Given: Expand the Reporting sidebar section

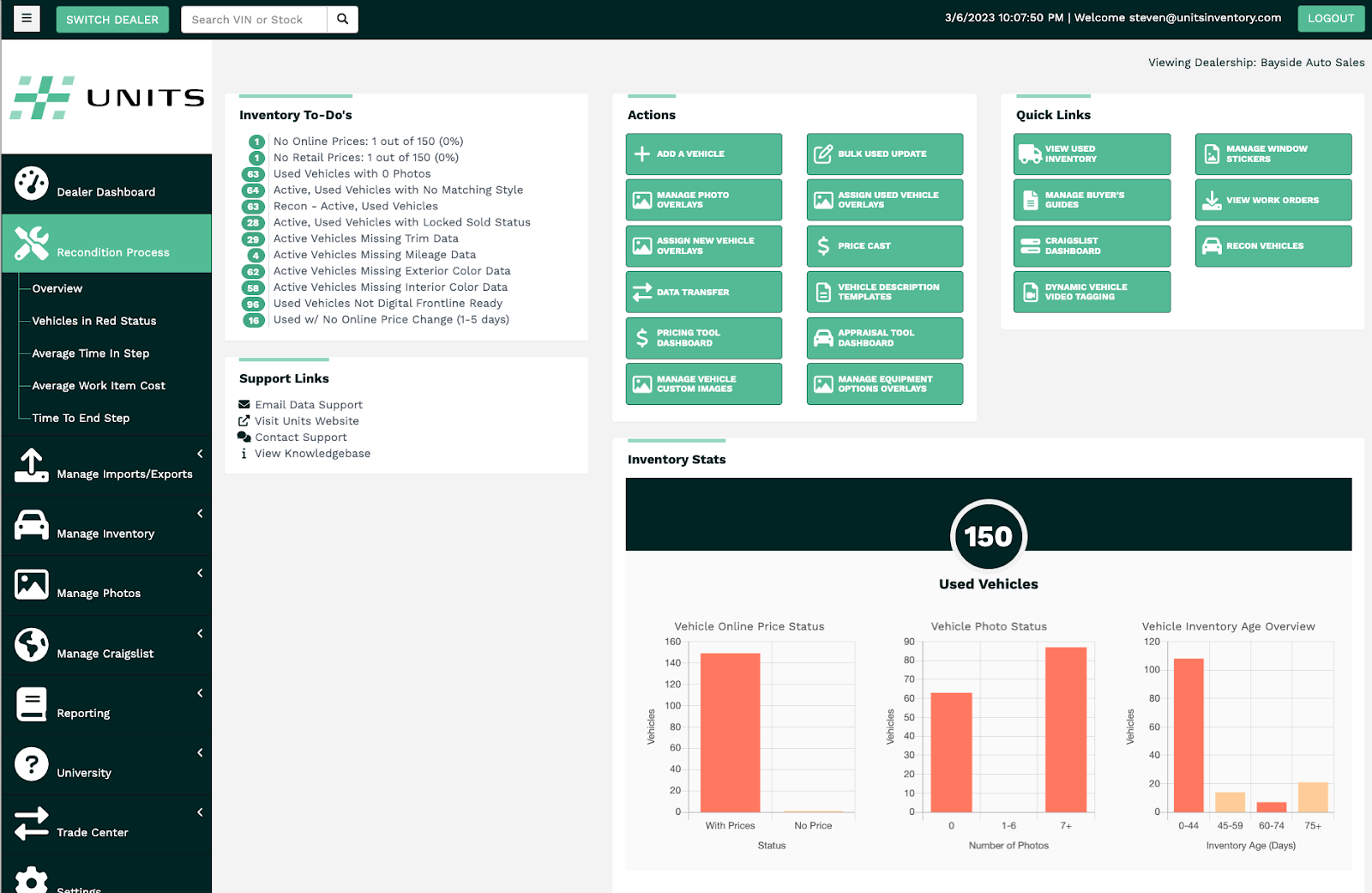Looking at the screenshot, I should 200,693.
